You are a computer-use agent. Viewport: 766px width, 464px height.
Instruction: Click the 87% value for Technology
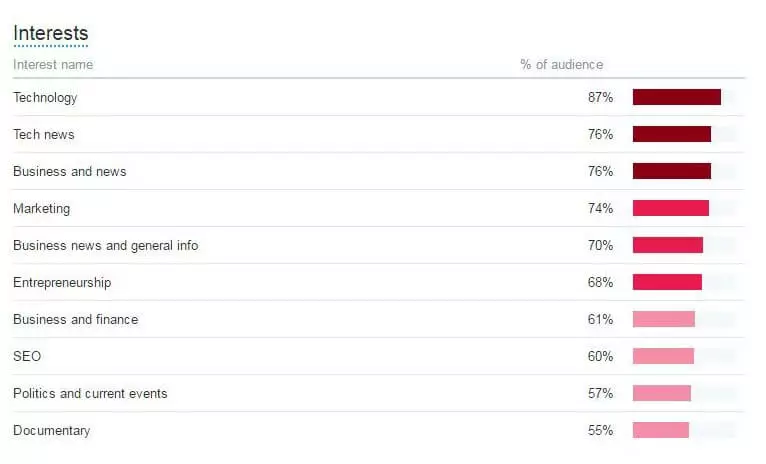click(600, 98)
